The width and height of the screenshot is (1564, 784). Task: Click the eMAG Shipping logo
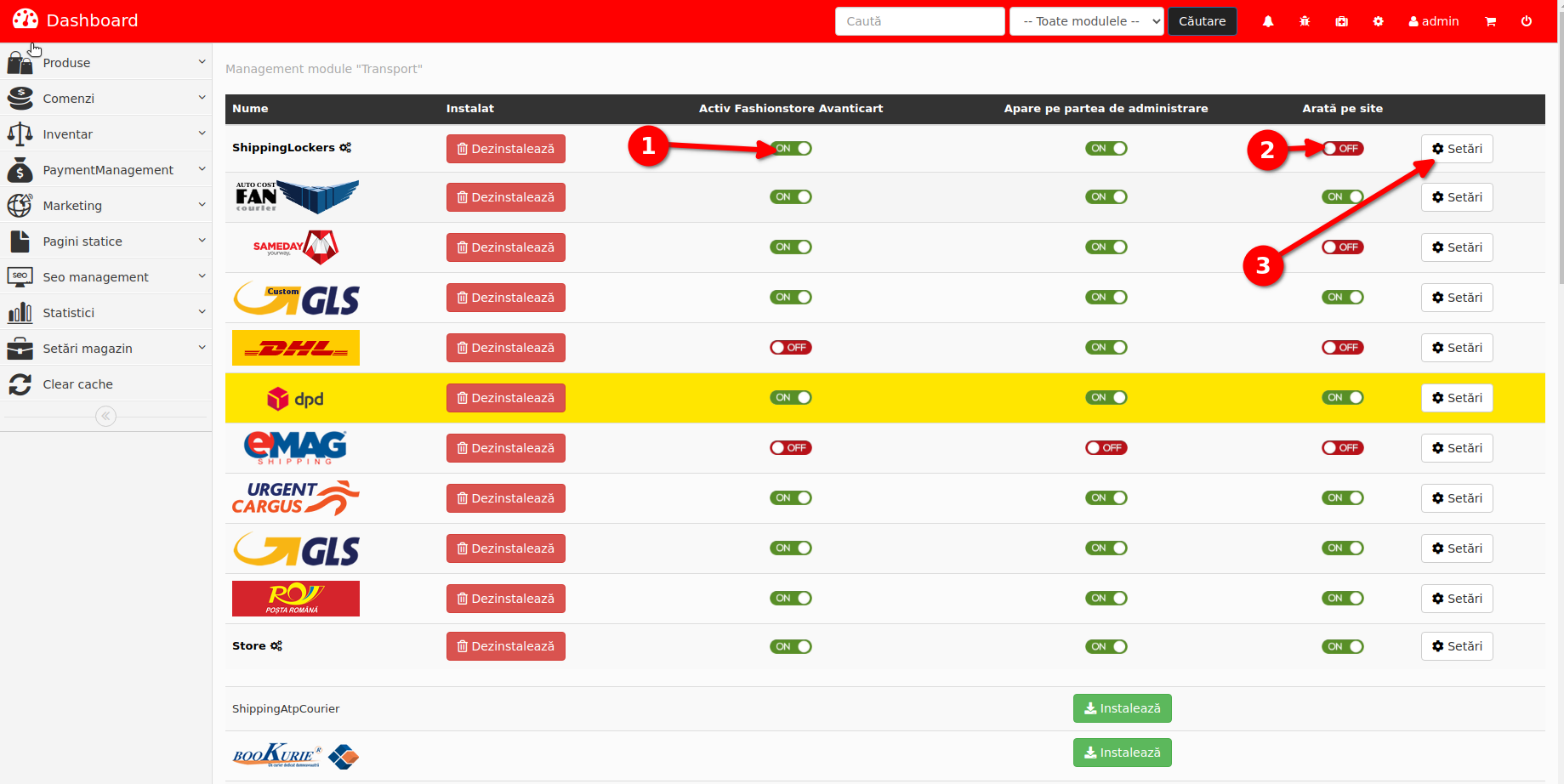(296, 447)
